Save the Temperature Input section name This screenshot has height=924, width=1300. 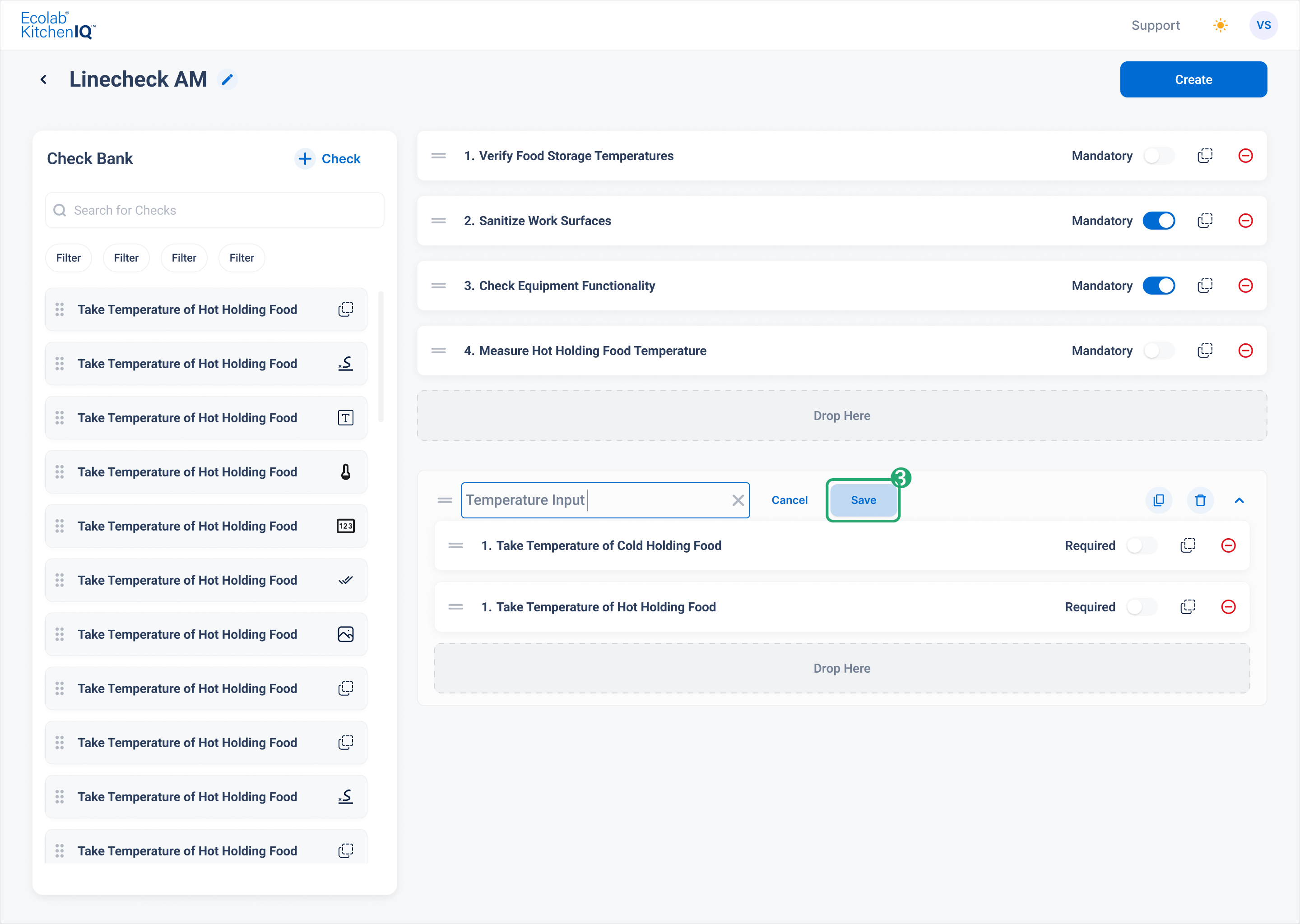[863, 500]
